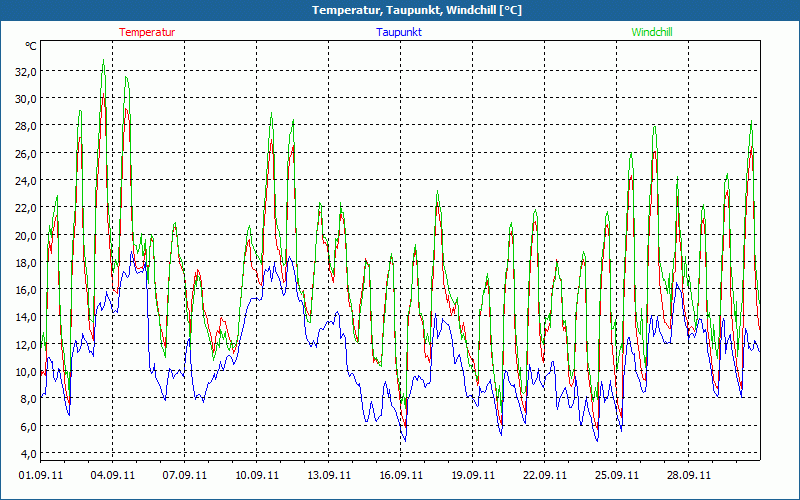800x500 pixels.
Task: Click the 16.09.11 date label
Action: (401, 475)
